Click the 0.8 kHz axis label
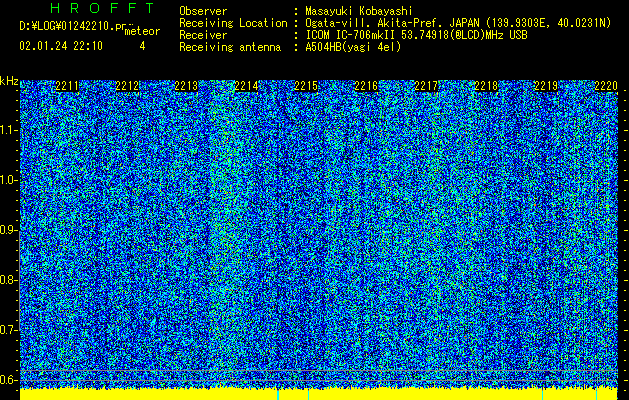 tap(8, 280)
